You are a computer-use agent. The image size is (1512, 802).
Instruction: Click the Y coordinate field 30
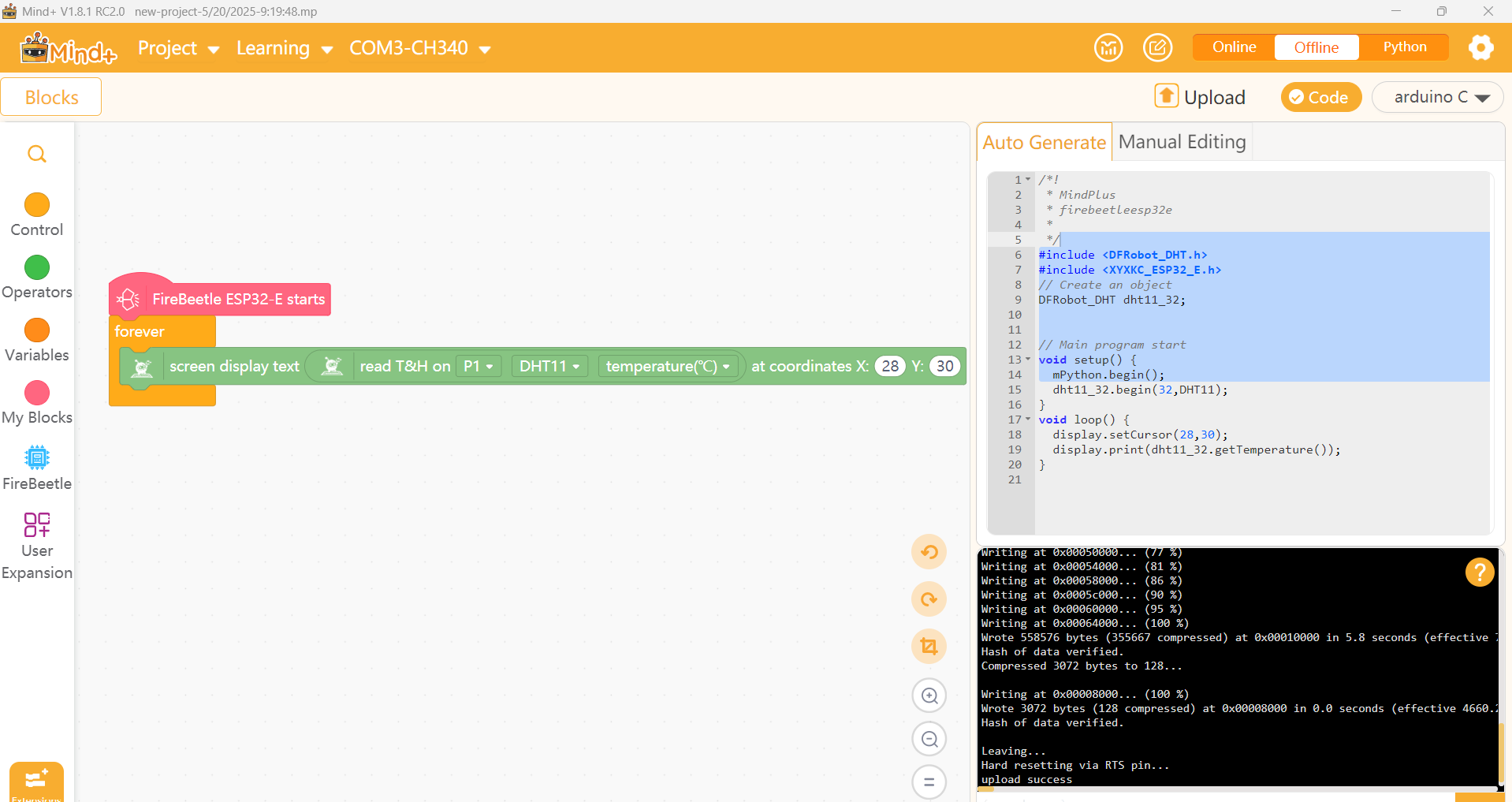pyautogui.click(x=944, y=366)
